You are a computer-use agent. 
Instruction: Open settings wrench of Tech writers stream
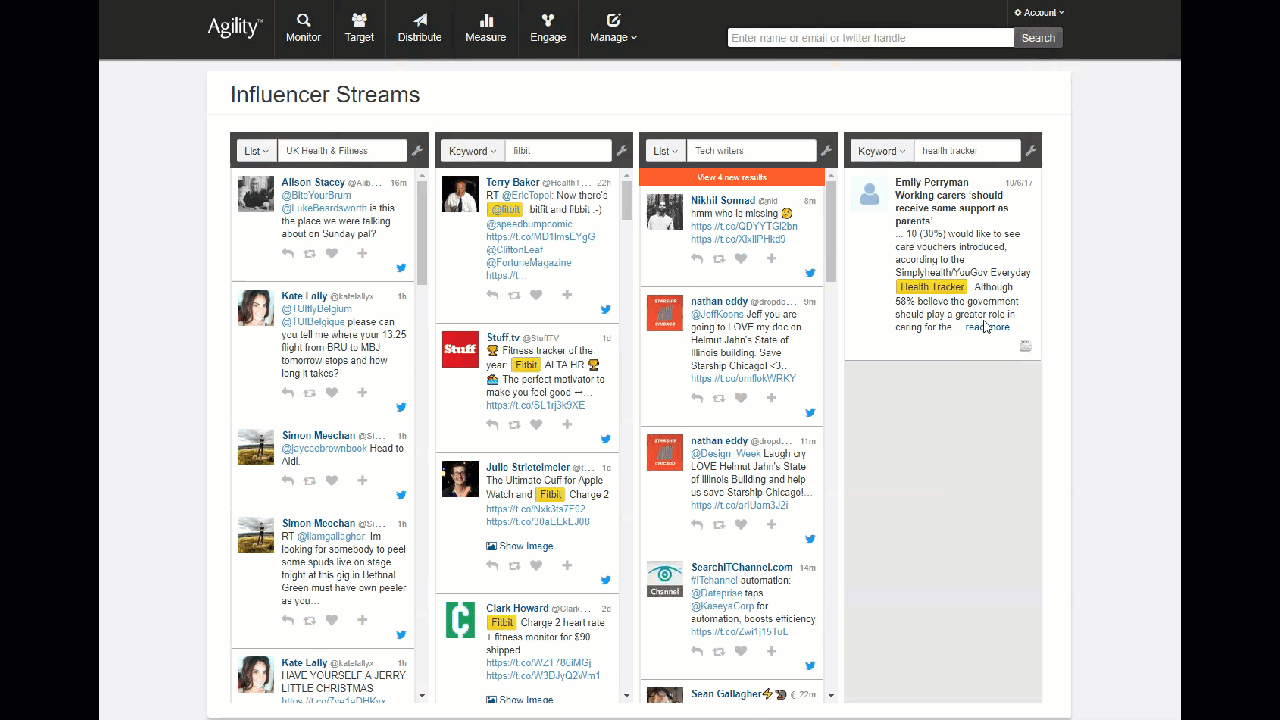[827, 151]
